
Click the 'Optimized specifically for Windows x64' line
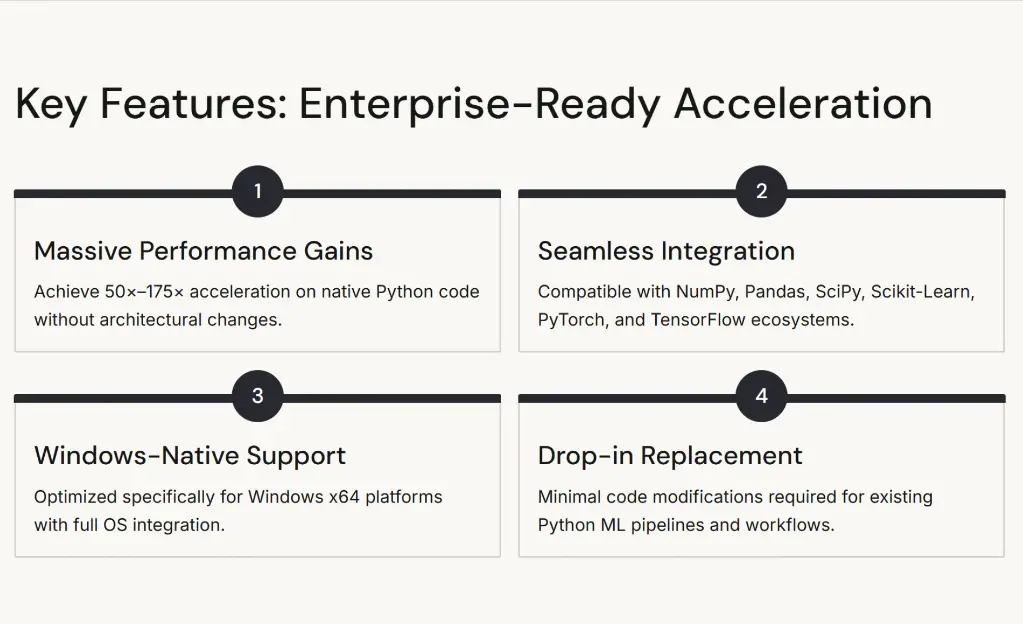click(238, 497)
